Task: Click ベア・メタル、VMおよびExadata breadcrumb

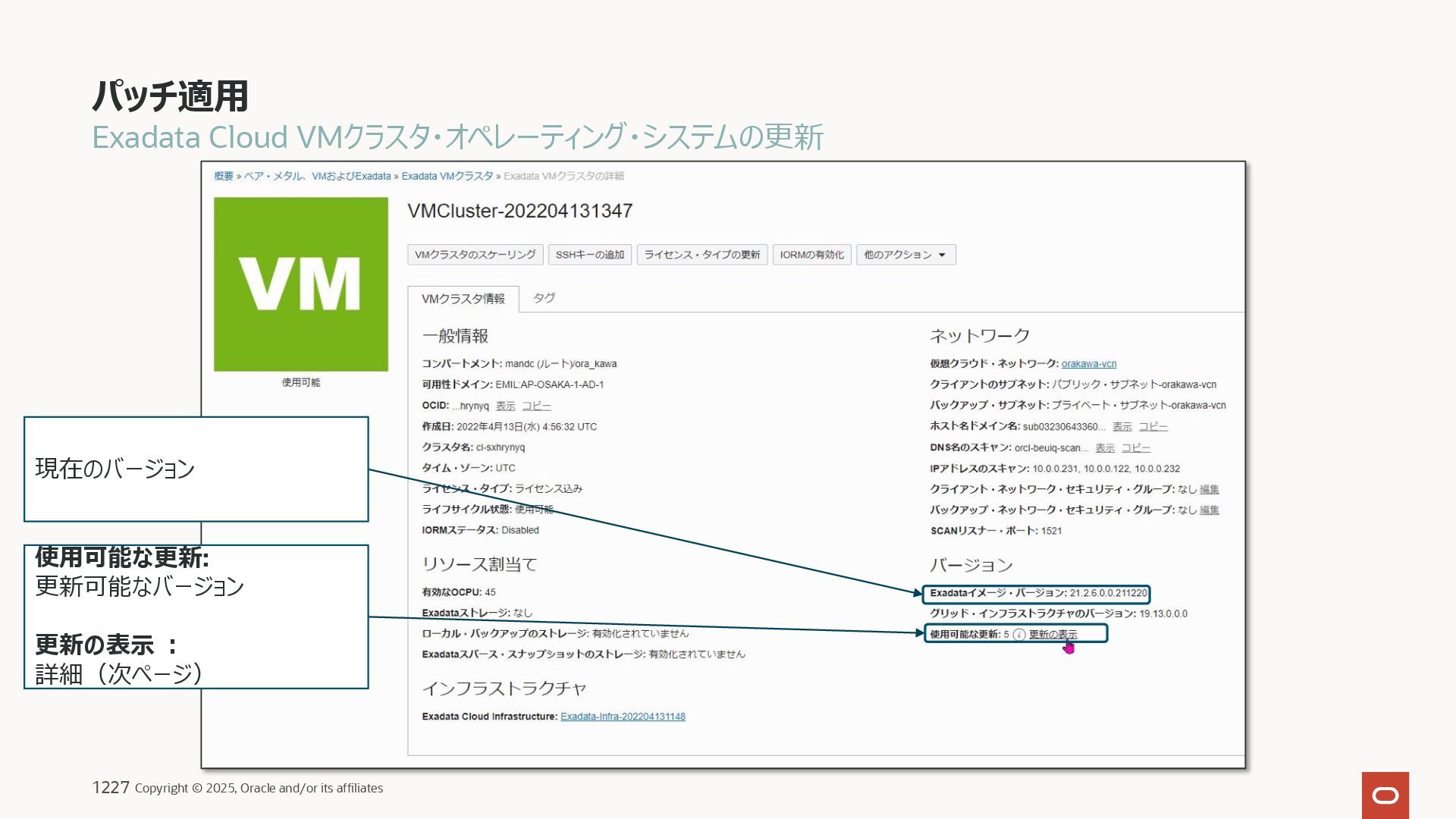Action: [x=316, y=176]
